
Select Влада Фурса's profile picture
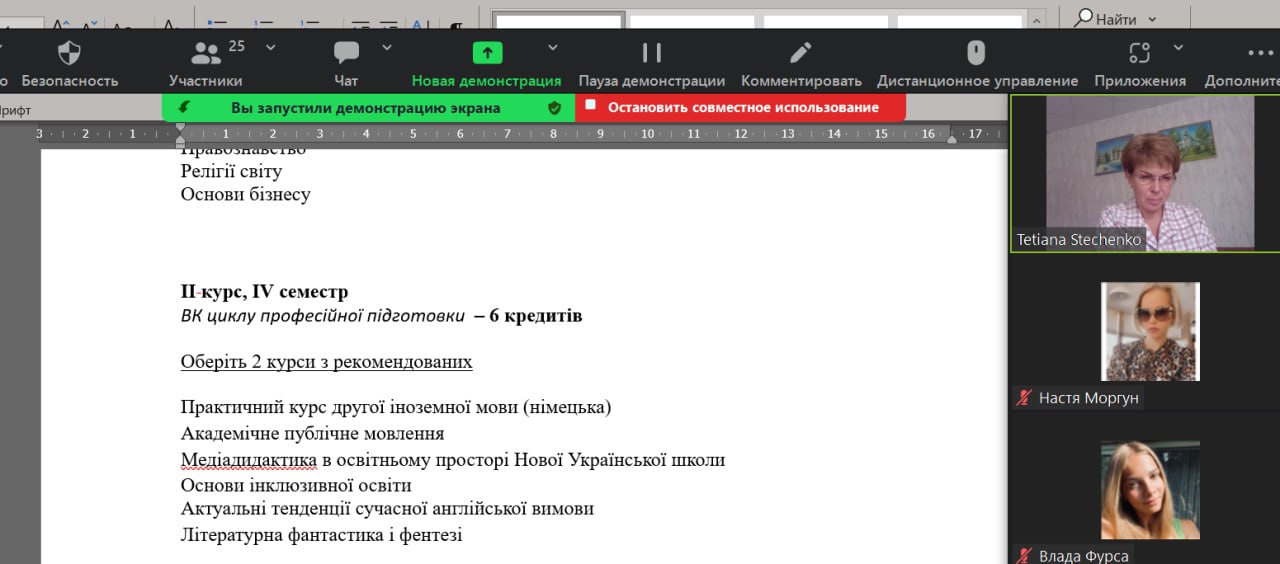1150,490
